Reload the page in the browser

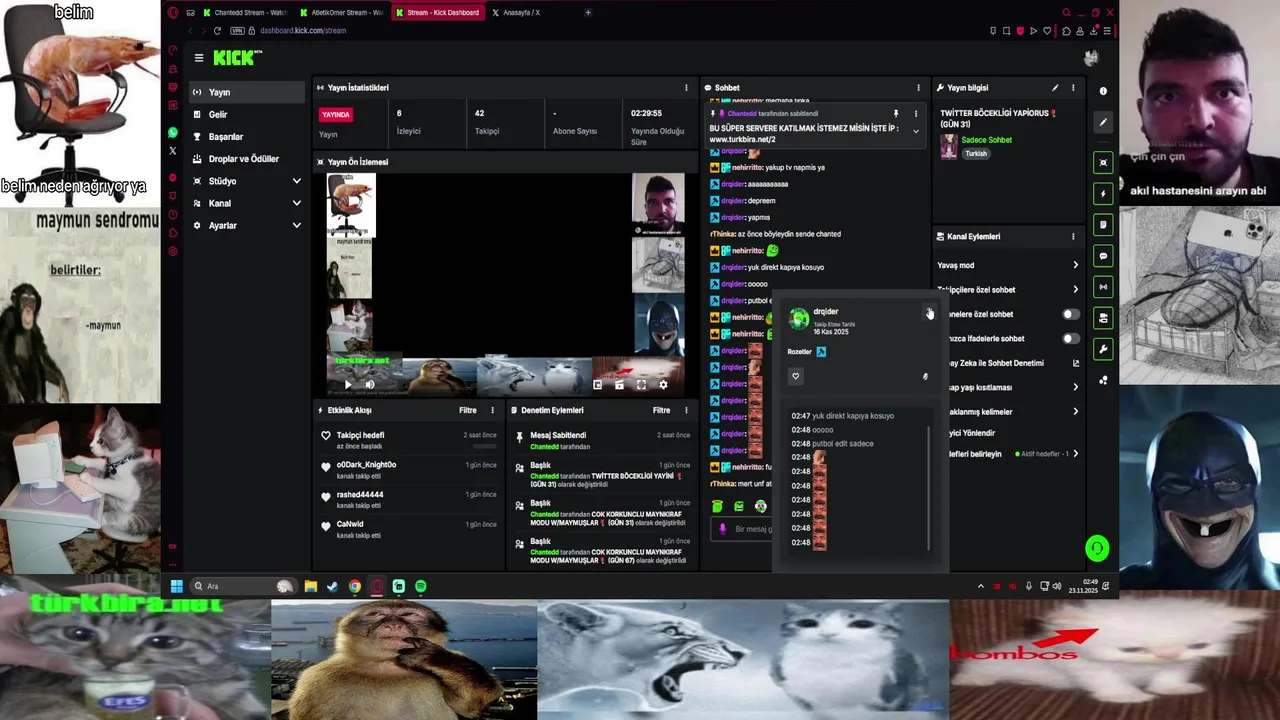tap(217, 31)
